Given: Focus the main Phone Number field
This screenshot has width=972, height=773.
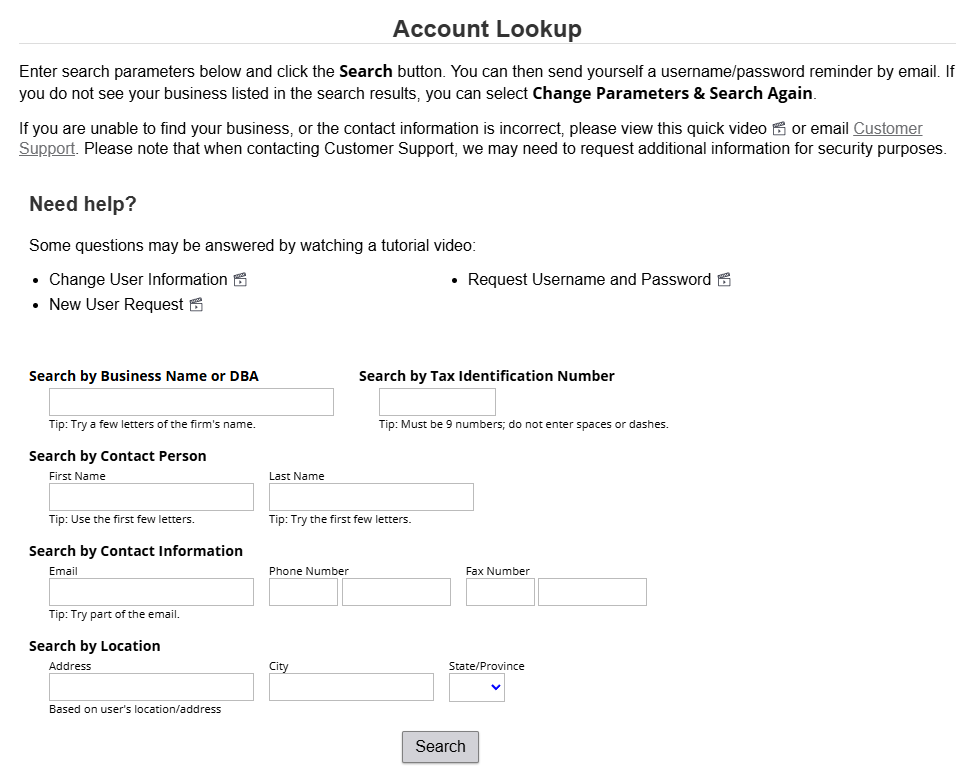Looking at the screenshot, I should click(396, 592).
